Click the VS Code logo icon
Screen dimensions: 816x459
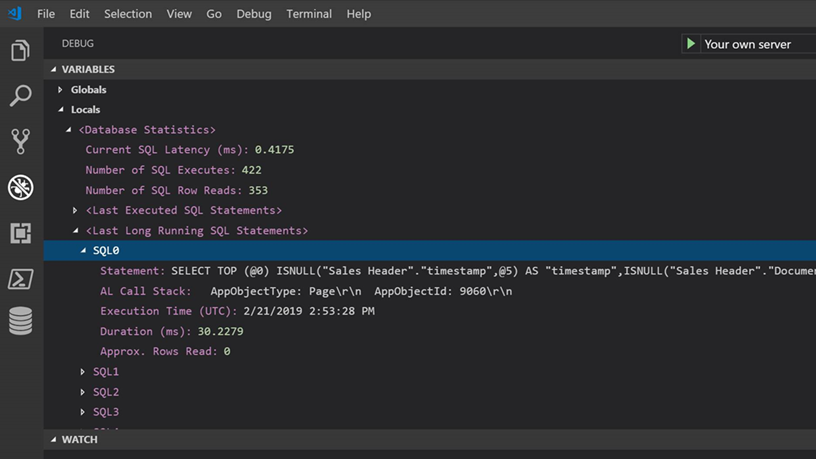coord(15,13)
